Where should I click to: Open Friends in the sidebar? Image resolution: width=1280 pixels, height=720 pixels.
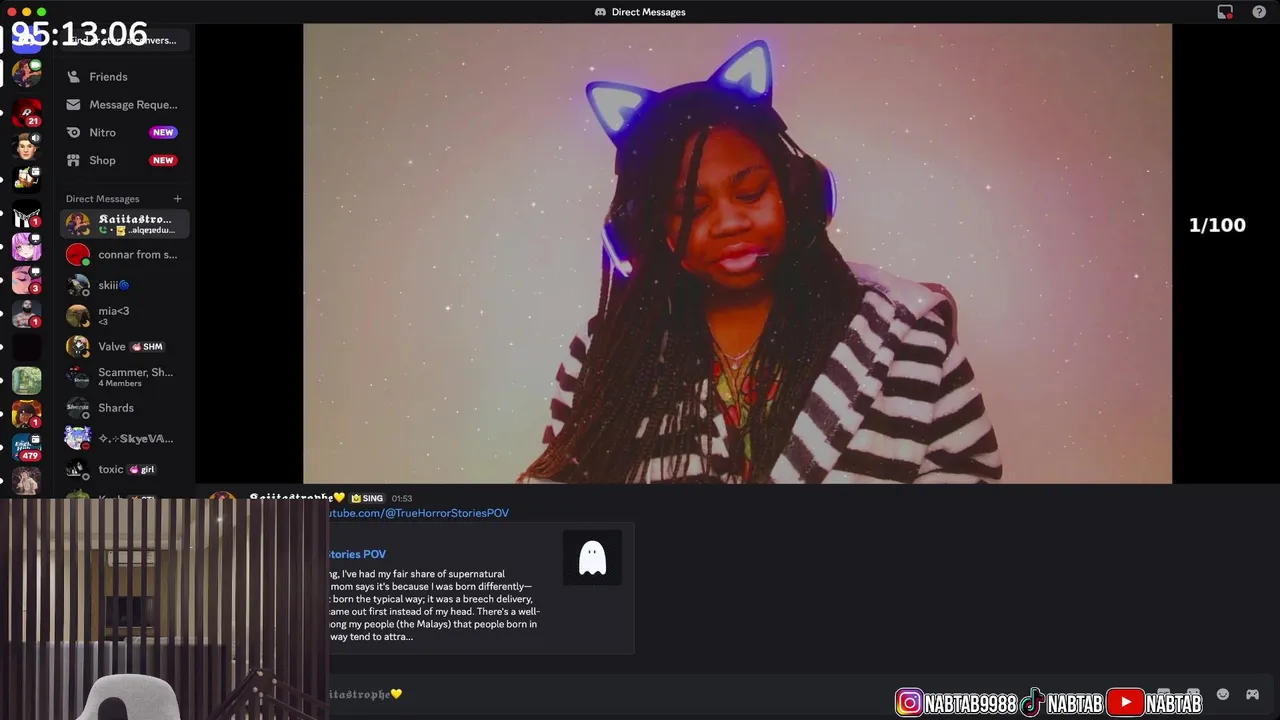[125, 77]
